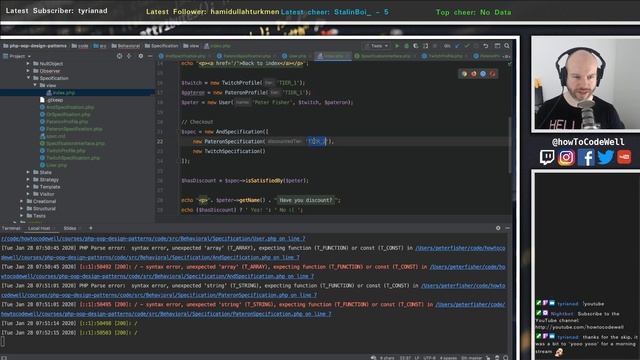
Task: Click the Facebook social icon
Action: click(x=586, y=157)
